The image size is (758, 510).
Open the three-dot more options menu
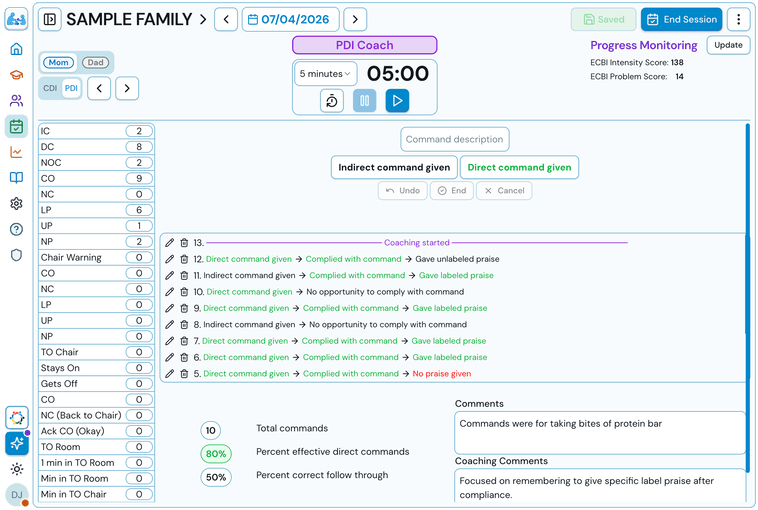tap(738, 19)
